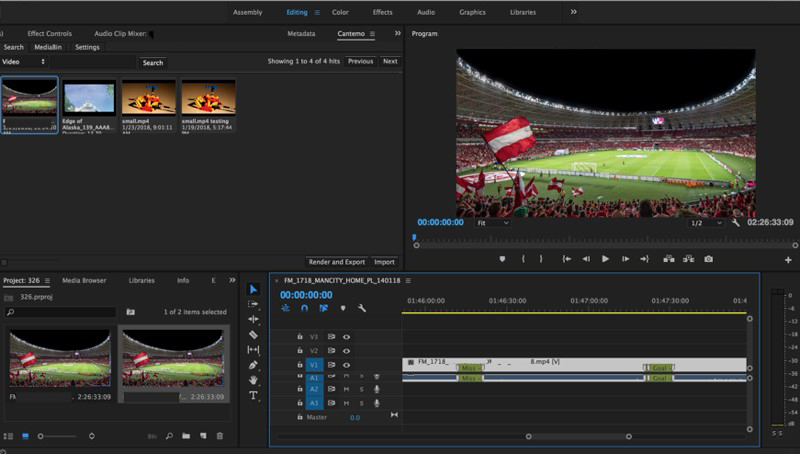Select the Razor tool in the toolbar
The width and height of the screenshot is (800, 454).
click(253, 335)
